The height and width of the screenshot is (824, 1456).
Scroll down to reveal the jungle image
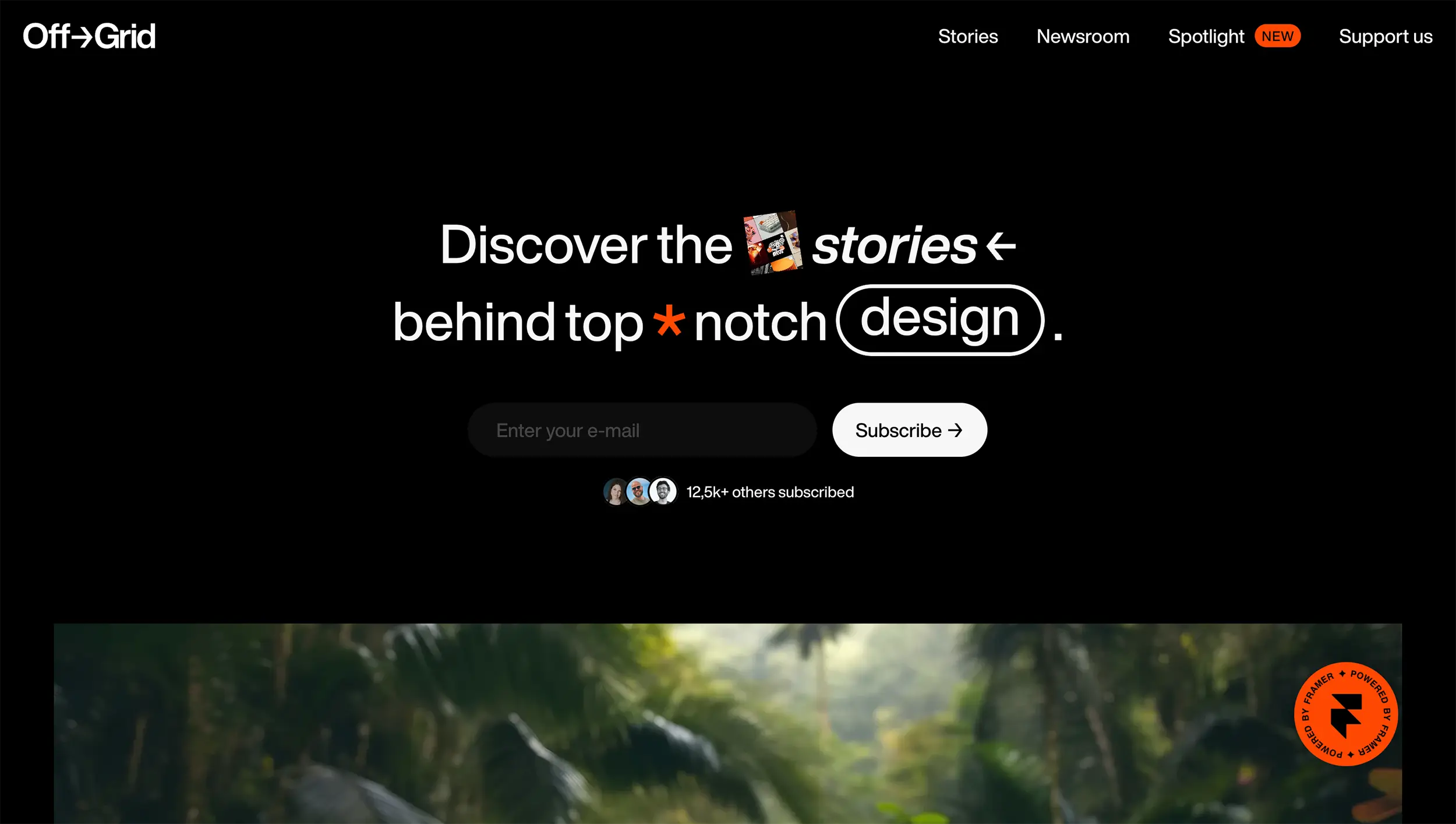pyautogui.click(x=728, y=724)
